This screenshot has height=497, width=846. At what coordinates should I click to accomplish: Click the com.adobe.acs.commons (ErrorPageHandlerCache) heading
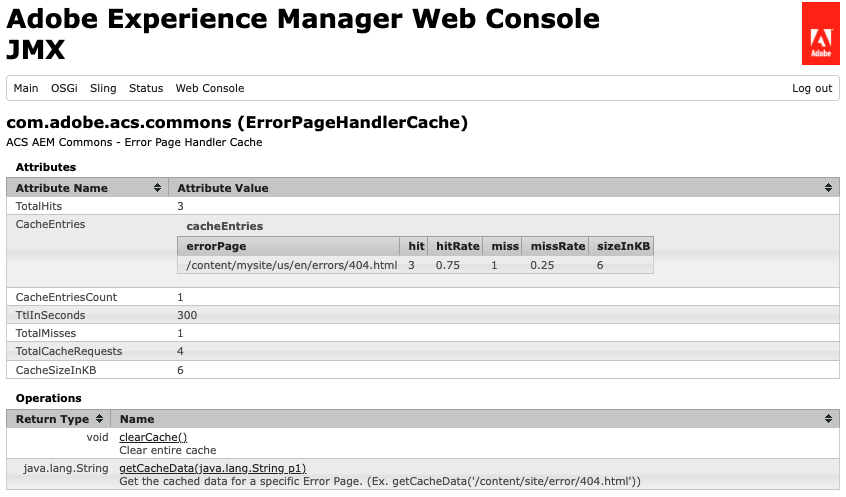point(237,122)
